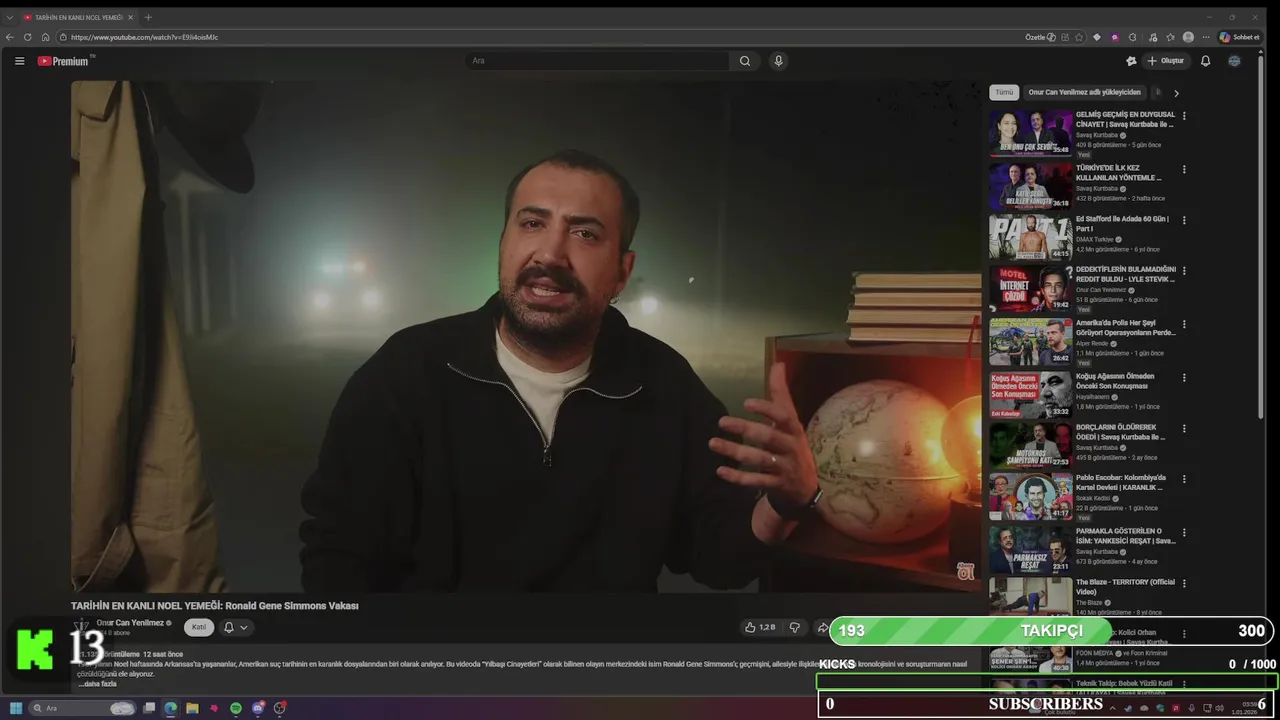Click Savaş Kurtbaba channel under GELMİŞ GEÇMİŞ
This screenshot has height=720, width=1280.
click(x=1097, y=135)
